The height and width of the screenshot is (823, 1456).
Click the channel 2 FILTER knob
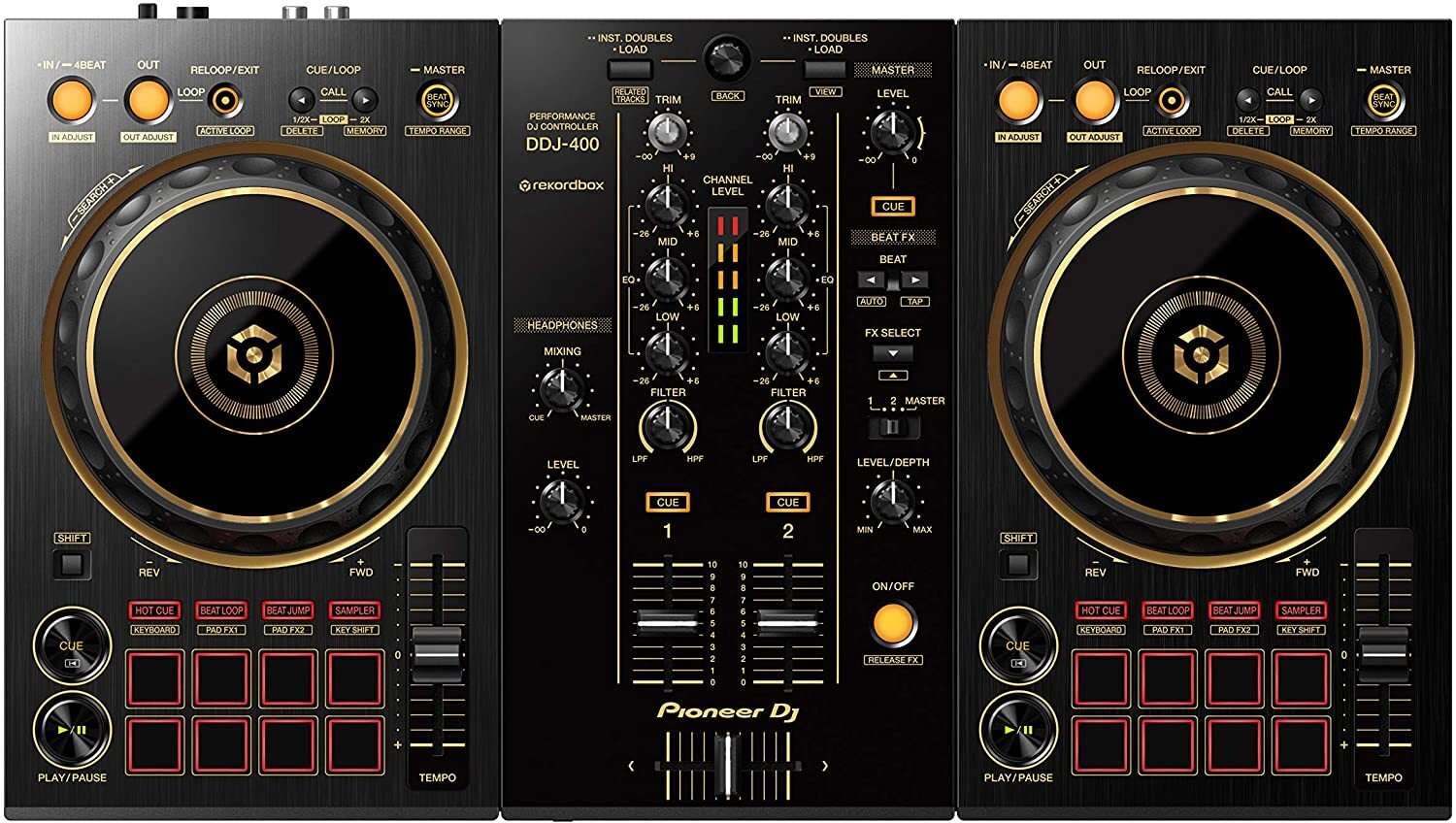(x=787, y=427)
